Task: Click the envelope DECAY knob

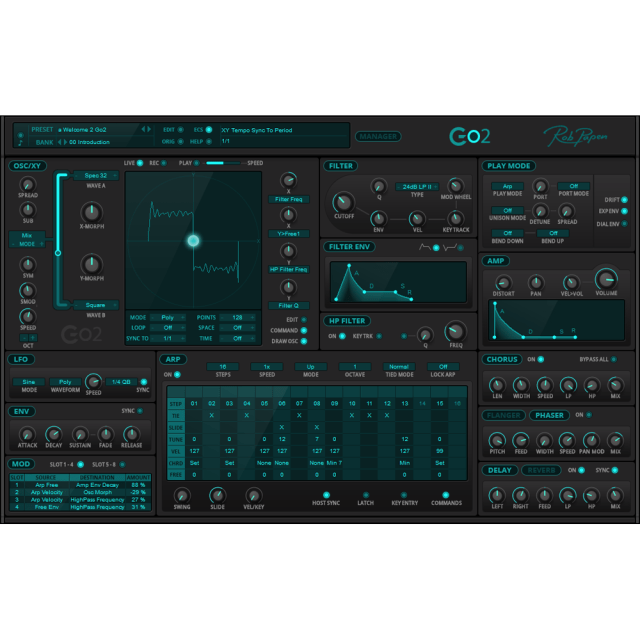Action: 53,434
